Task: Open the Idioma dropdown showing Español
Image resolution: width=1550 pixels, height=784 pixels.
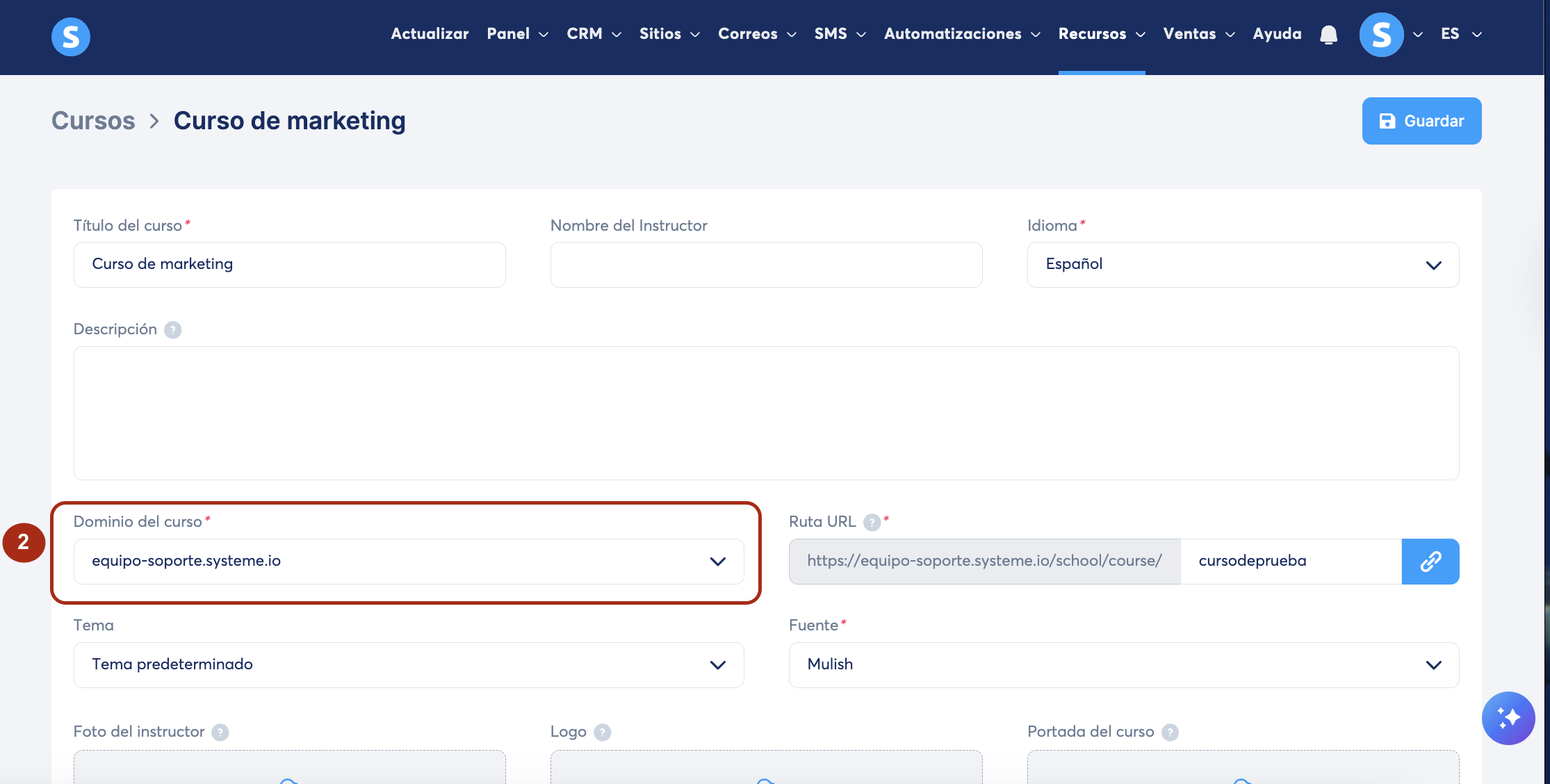Action: coord(1242,265)
